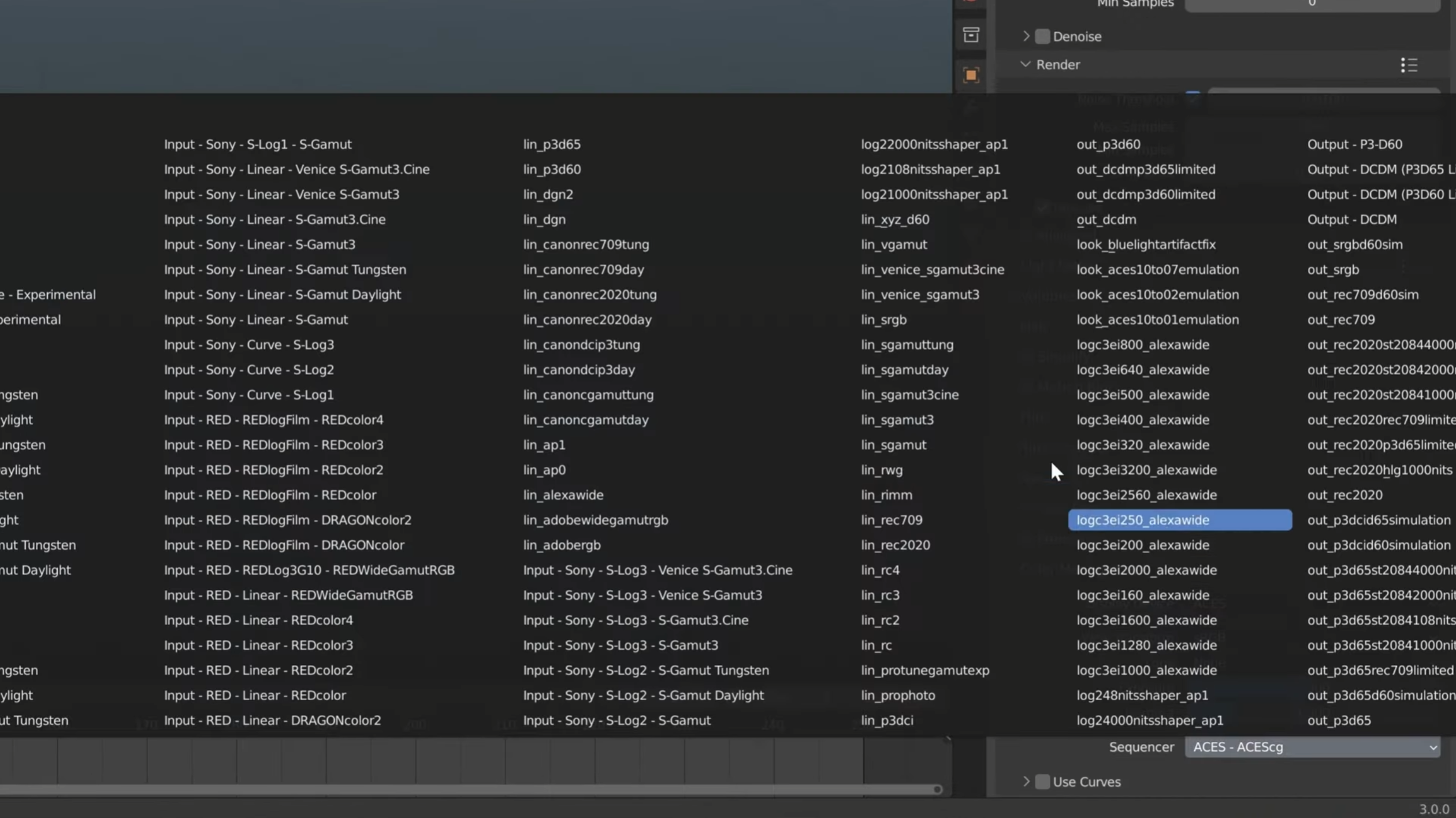Select out_p3d60 entry

[x=1108, y=144]
